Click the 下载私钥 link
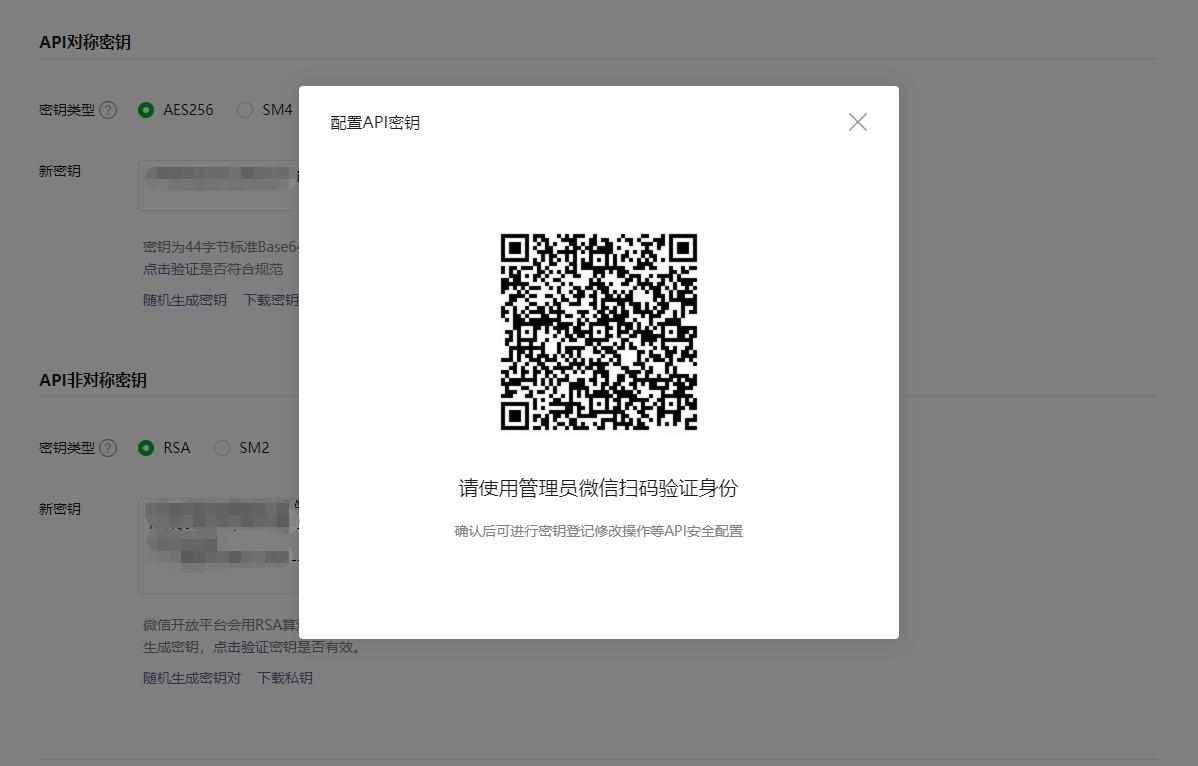Viewport: 1198px width, 766px height. point(285,678)
